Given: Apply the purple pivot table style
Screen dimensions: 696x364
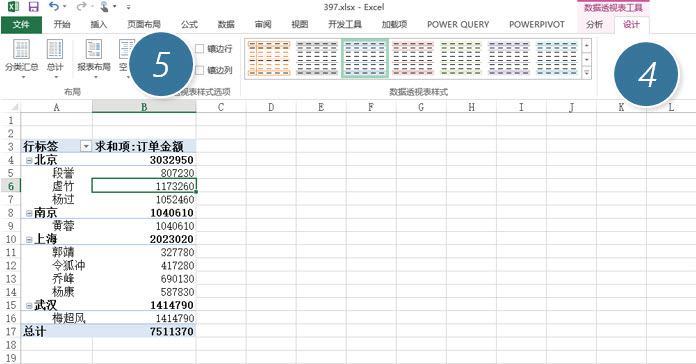Looking at the screenshot, I should click(x=509, y=58).
